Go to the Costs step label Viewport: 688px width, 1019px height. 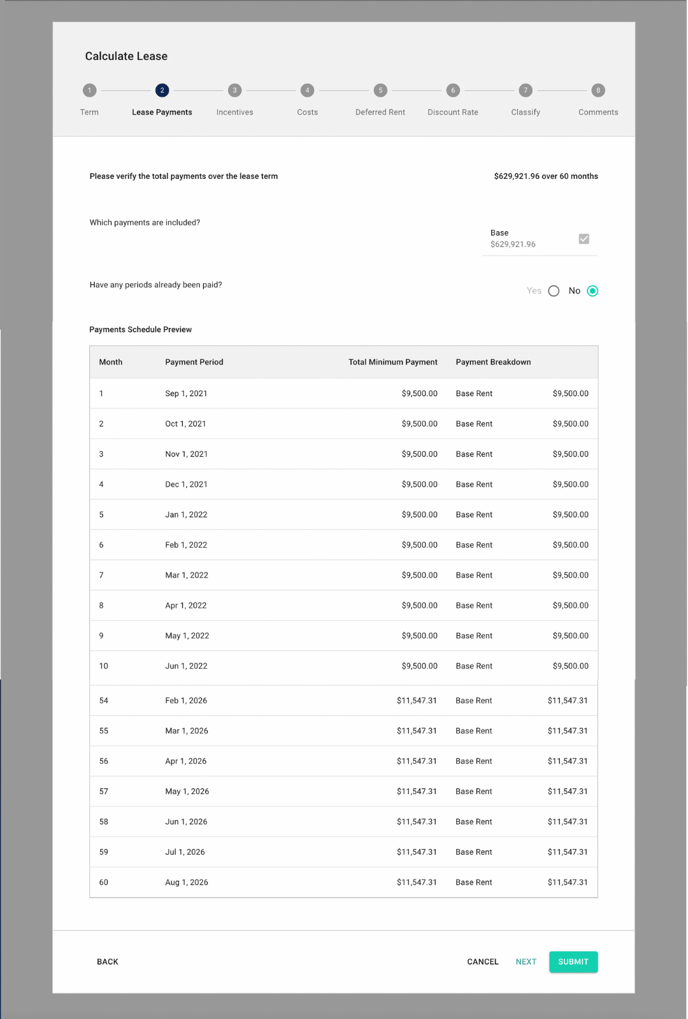[307, 112]
